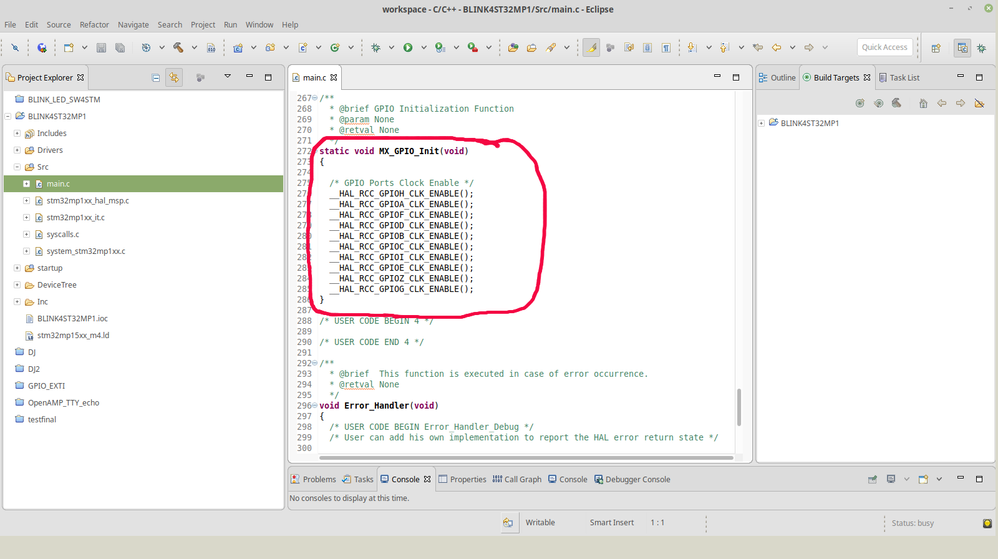Click the Back navigation arrow icon
Screen dimensions: 998x559
[777, 47]
